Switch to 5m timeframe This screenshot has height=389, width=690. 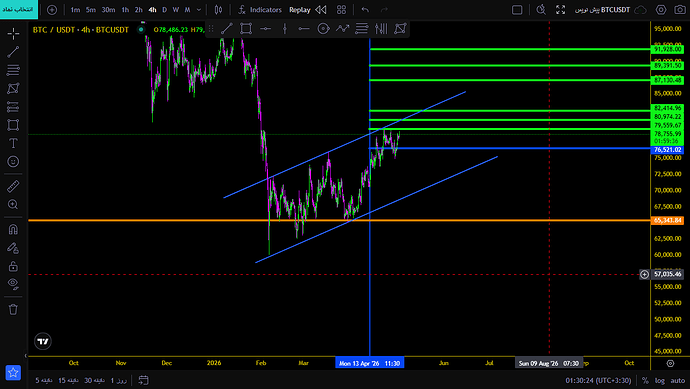(91, 10)
